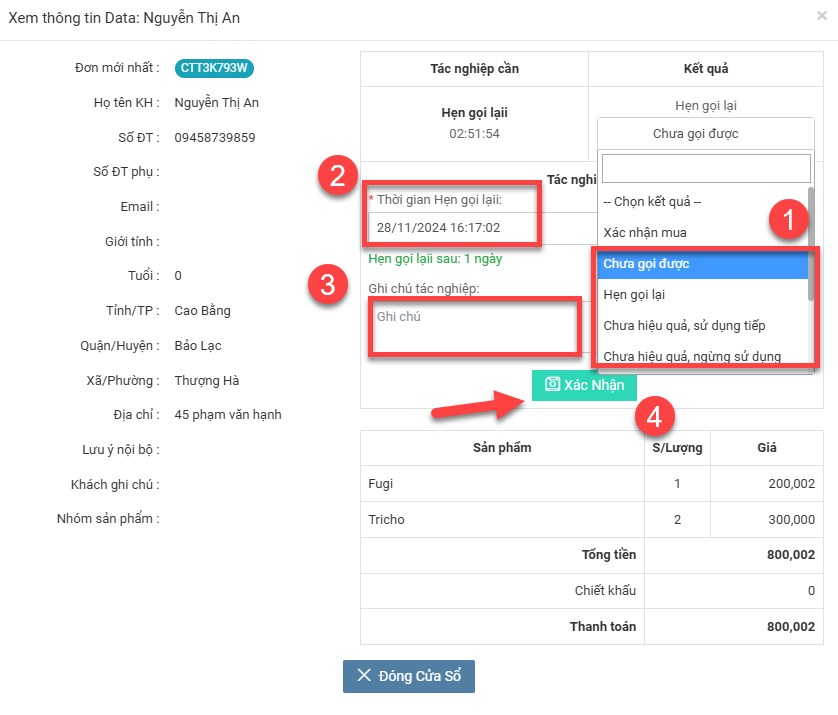The height and width of the screenshot is (715, 838).
Task: Open order badge CTT3K793W
Action: [215, 68]
